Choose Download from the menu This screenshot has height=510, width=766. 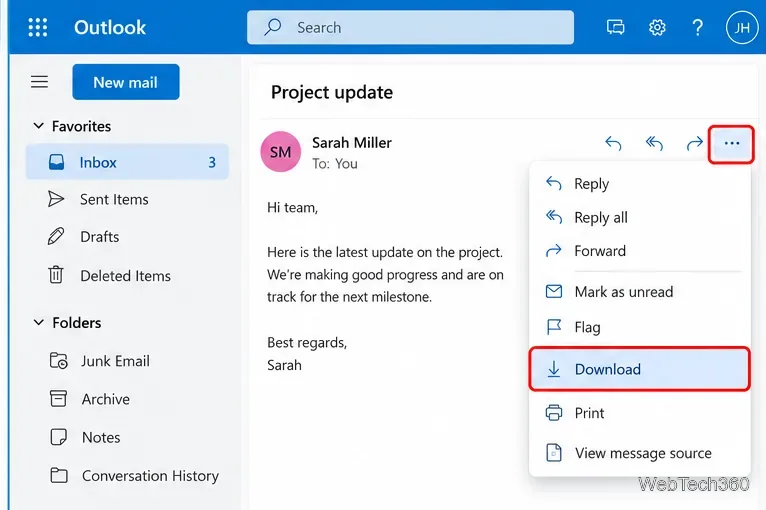pyautogui.click(x=639, y=369)
